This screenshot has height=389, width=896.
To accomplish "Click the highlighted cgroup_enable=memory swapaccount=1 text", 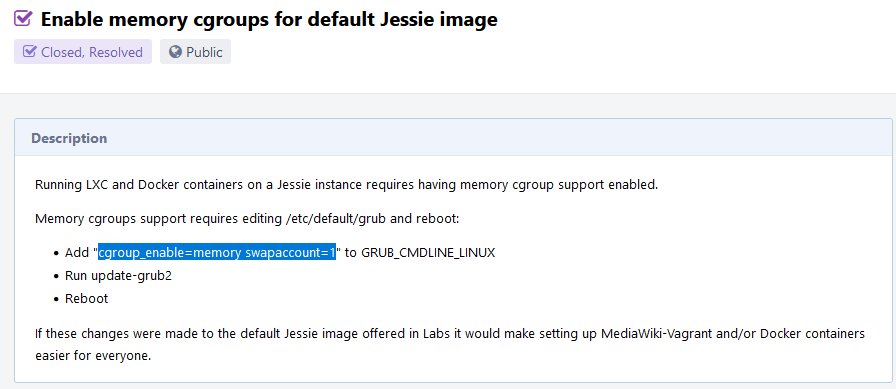I will [217, 253].
